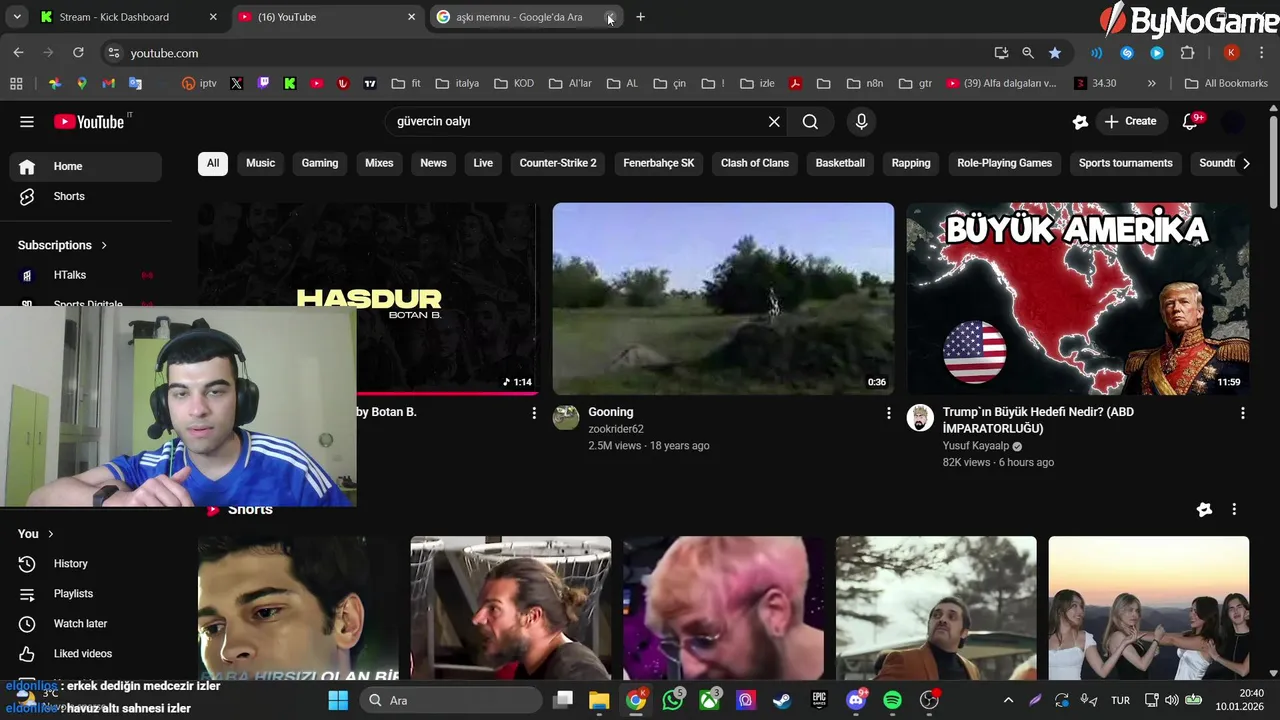Image resolution: width=1280 pixels, height=720 pixels.
Task: Open Steam from the taskbar
Action: click(782, 700)
